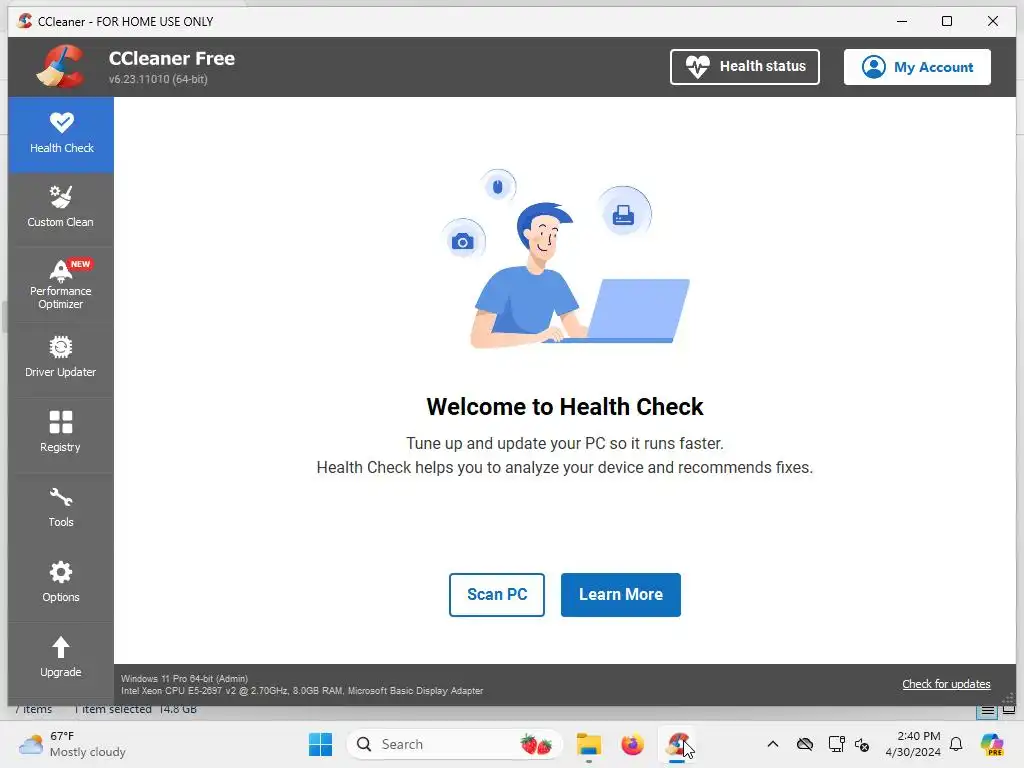
Task: Open the Registry cleaner section
Action: [x=61, y=434]
